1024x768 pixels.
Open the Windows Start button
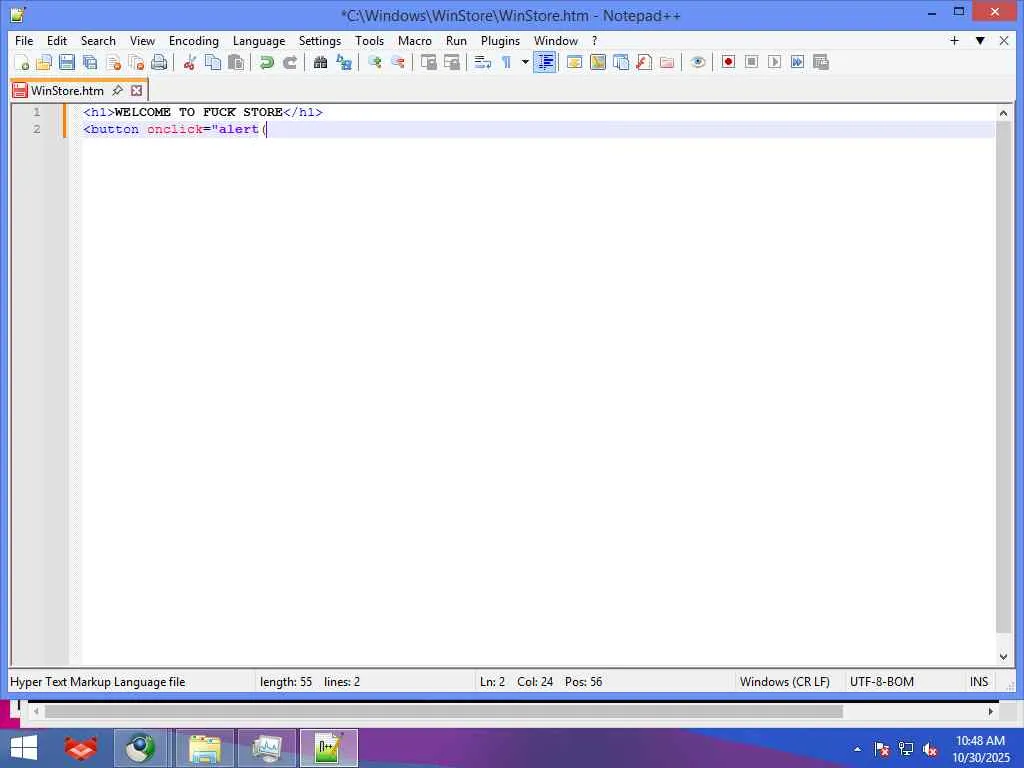(x=24, y=748)
